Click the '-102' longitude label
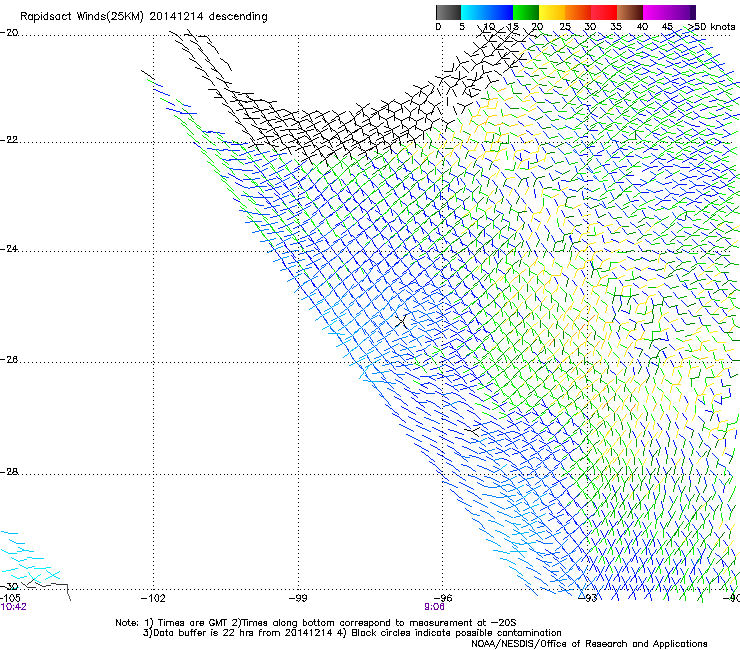This screenshot has width=740, height=650. pyautogui.click(x=153, y=598)
